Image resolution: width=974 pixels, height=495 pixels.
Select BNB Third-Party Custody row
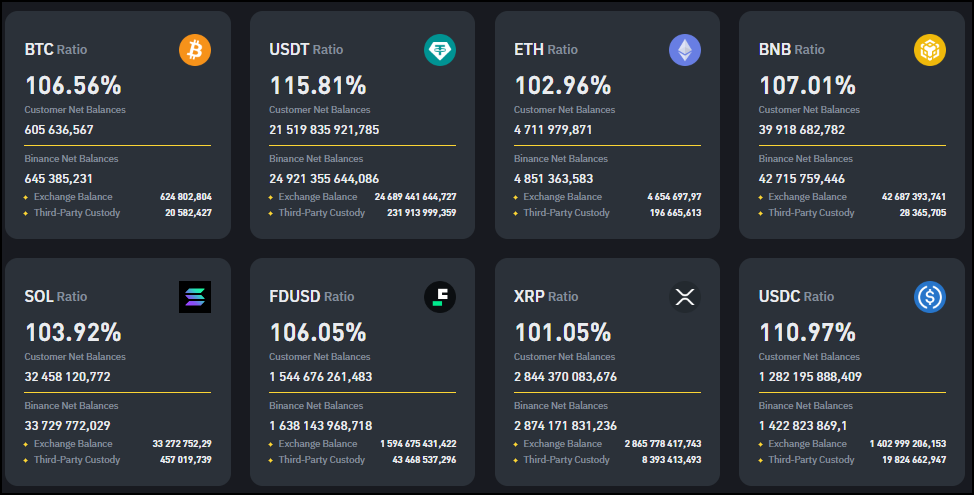(x=852, y=213)
